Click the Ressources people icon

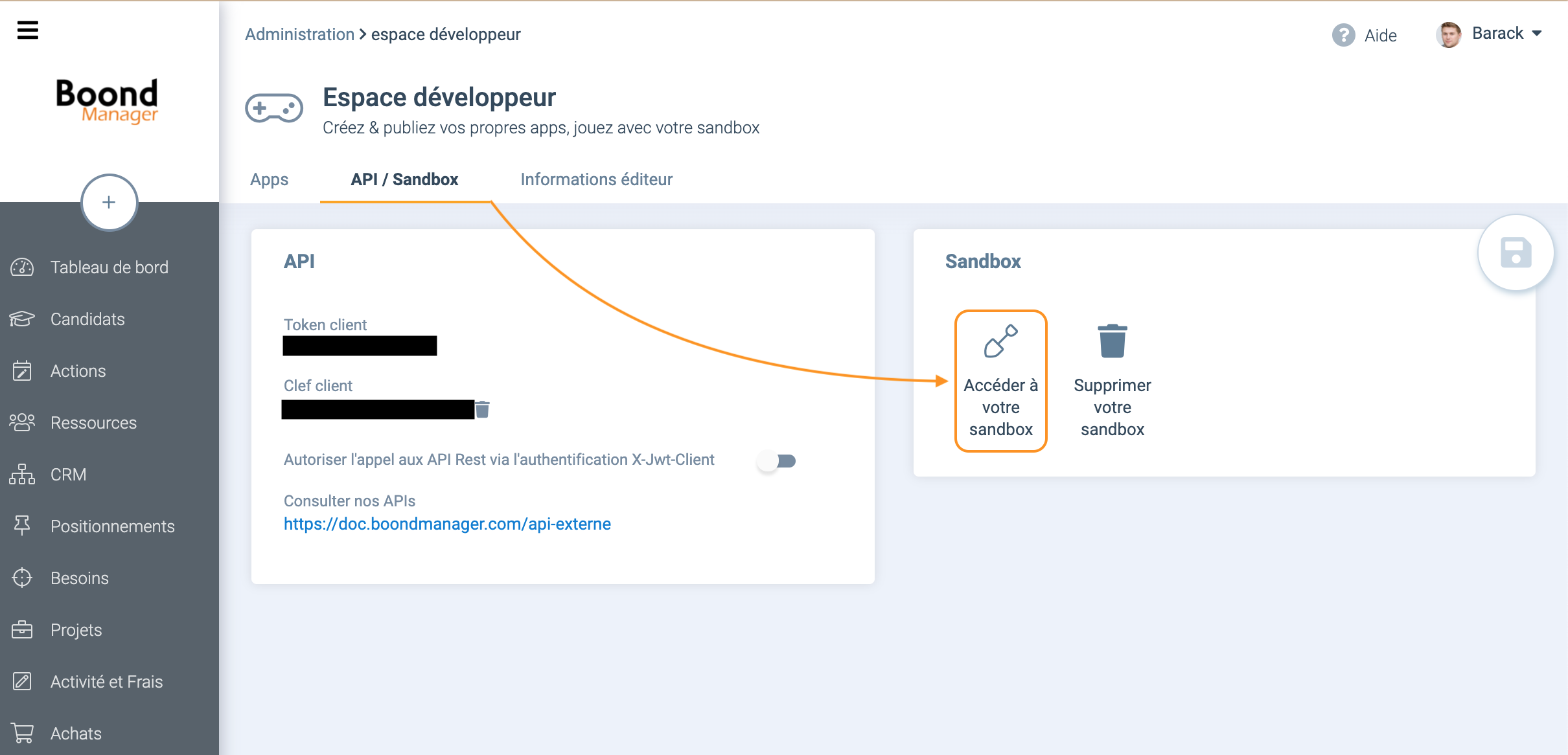pos(22,423)
